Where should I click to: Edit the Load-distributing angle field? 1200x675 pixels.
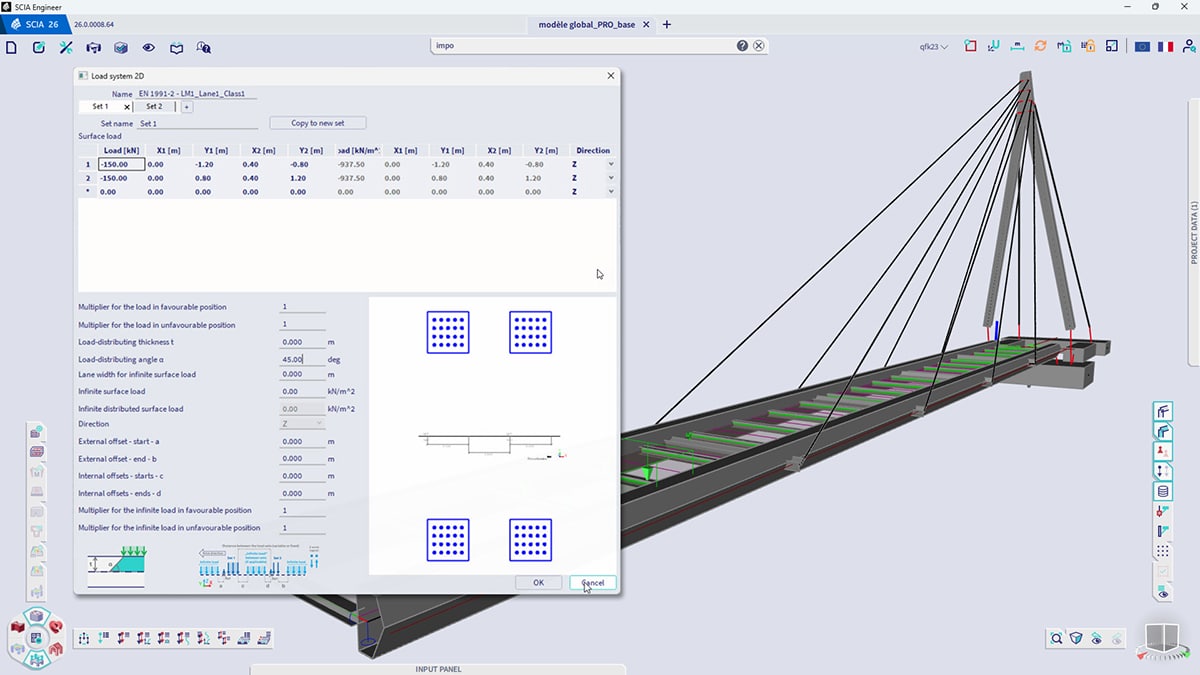point(300,358)
